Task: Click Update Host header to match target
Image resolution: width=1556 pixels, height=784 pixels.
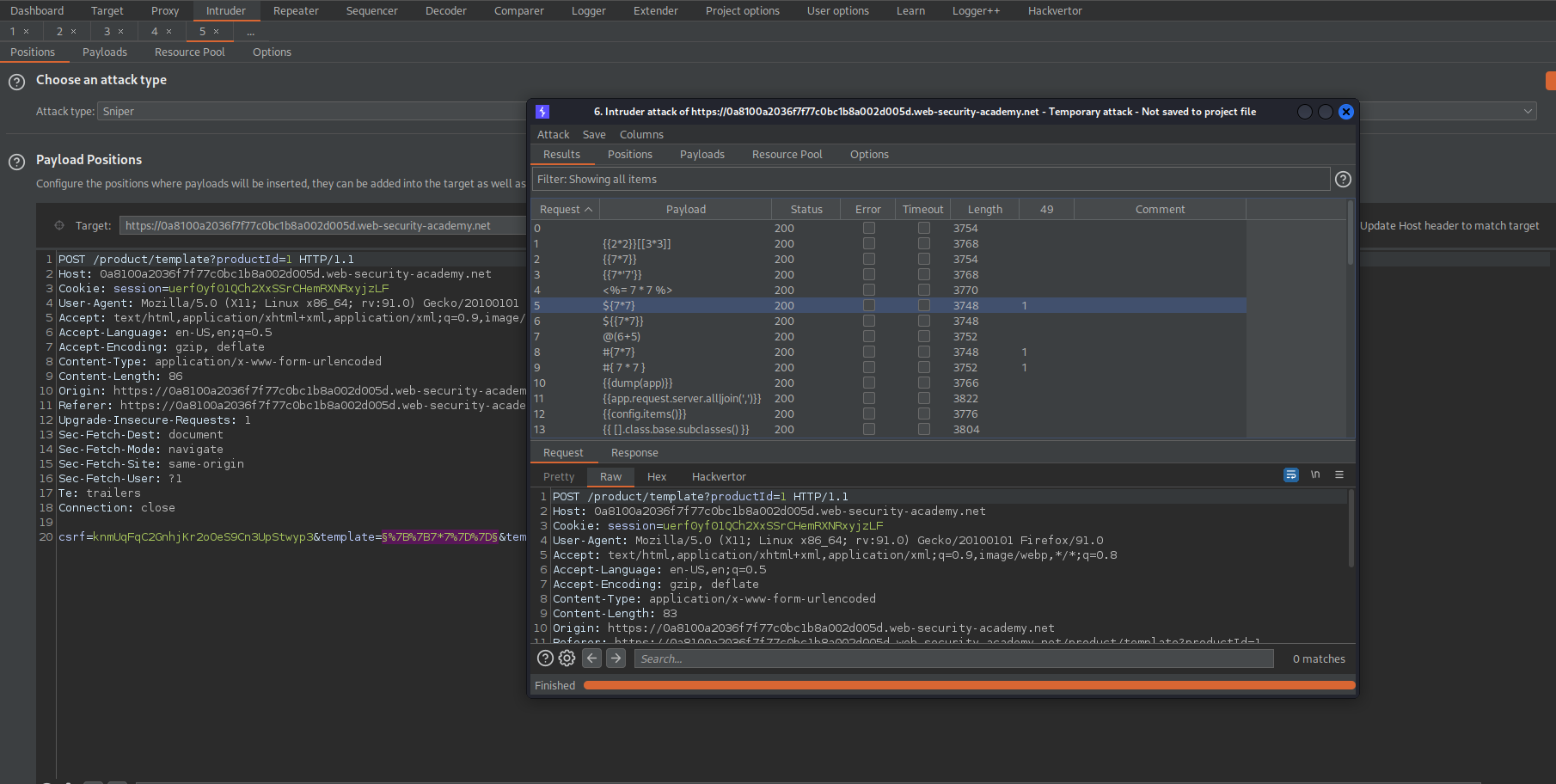Action: coord(1449,225)
